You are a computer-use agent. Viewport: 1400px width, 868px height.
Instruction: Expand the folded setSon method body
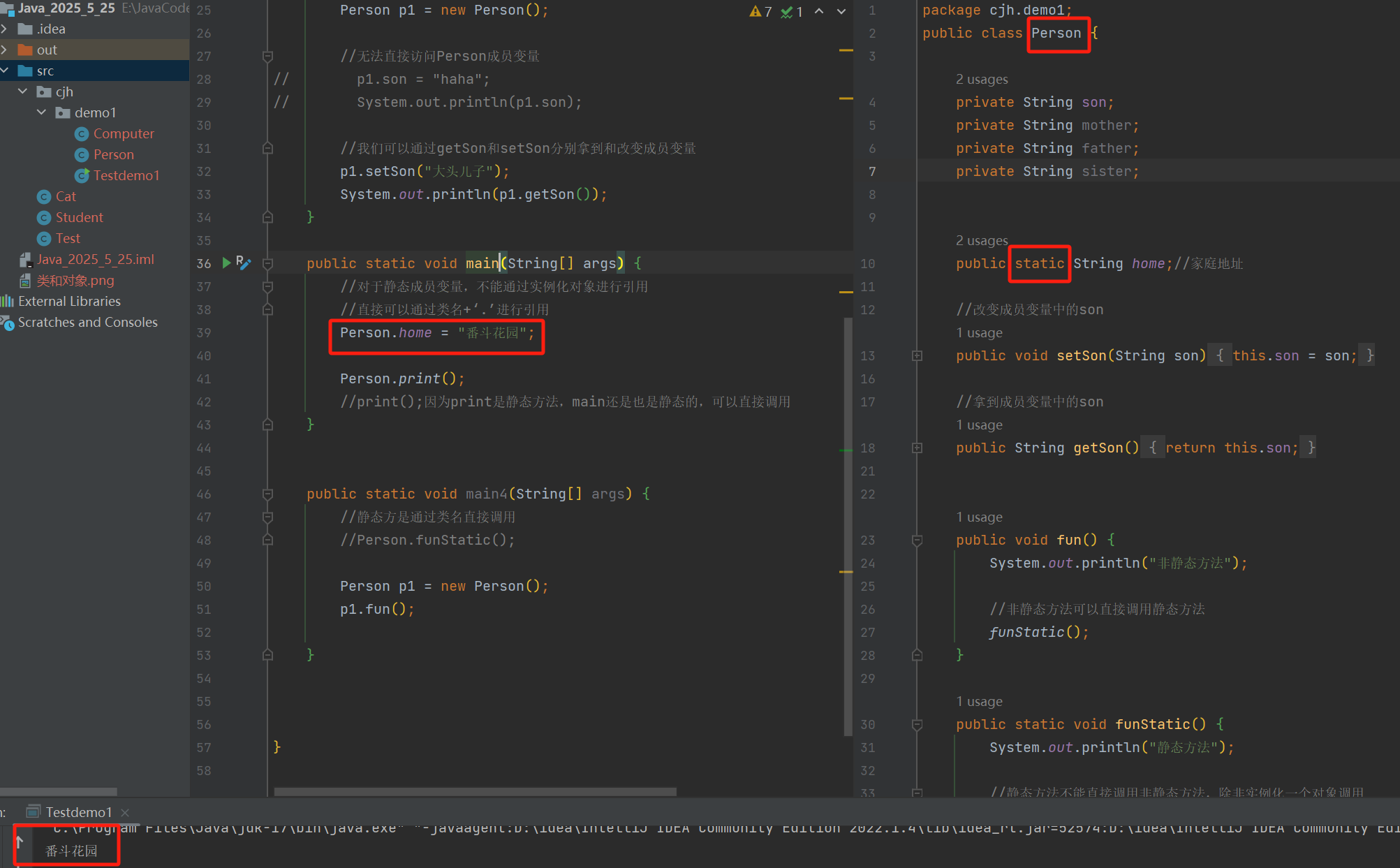click(x=917, y=355)
